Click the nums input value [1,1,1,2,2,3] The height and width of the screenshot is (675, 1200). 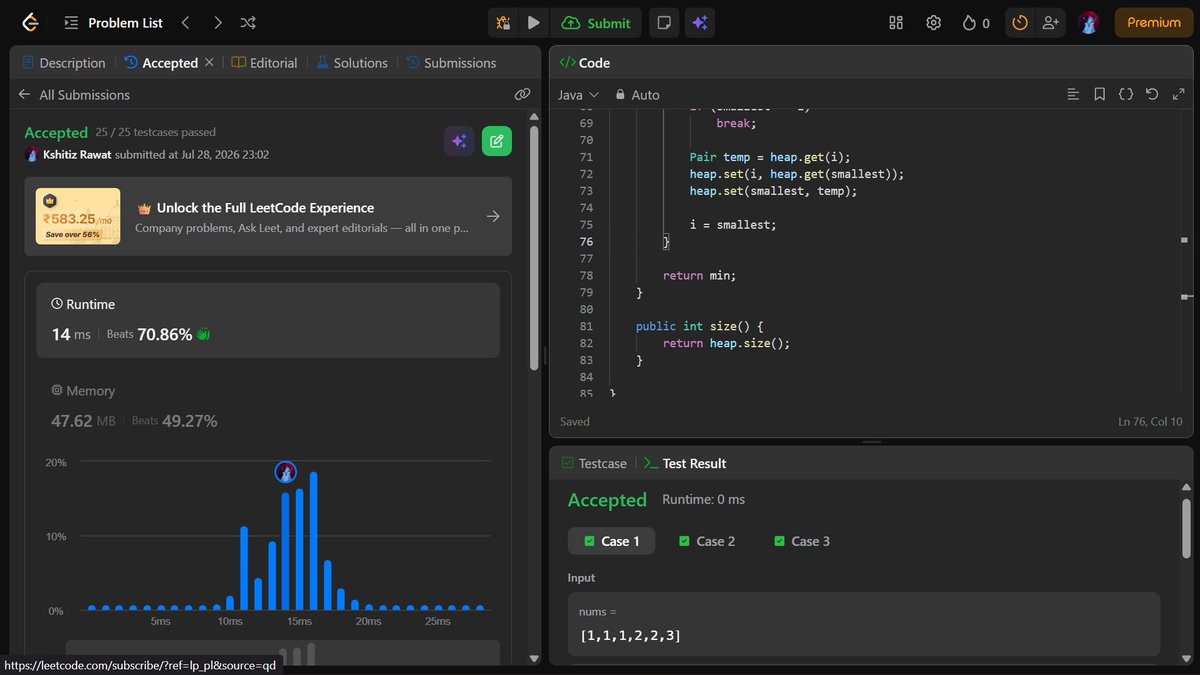coord(631,635)
